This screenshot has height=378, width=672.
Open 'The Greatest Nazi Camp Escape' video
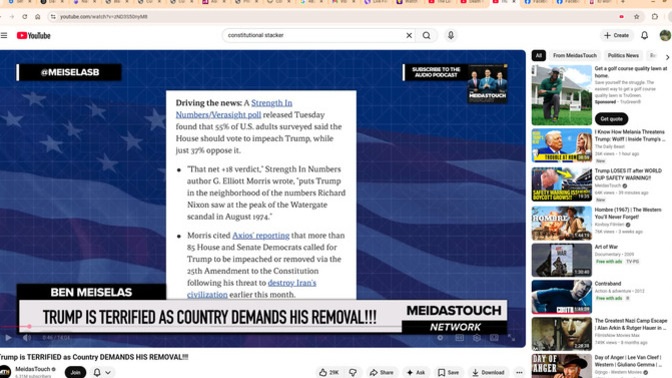point(631,324)
